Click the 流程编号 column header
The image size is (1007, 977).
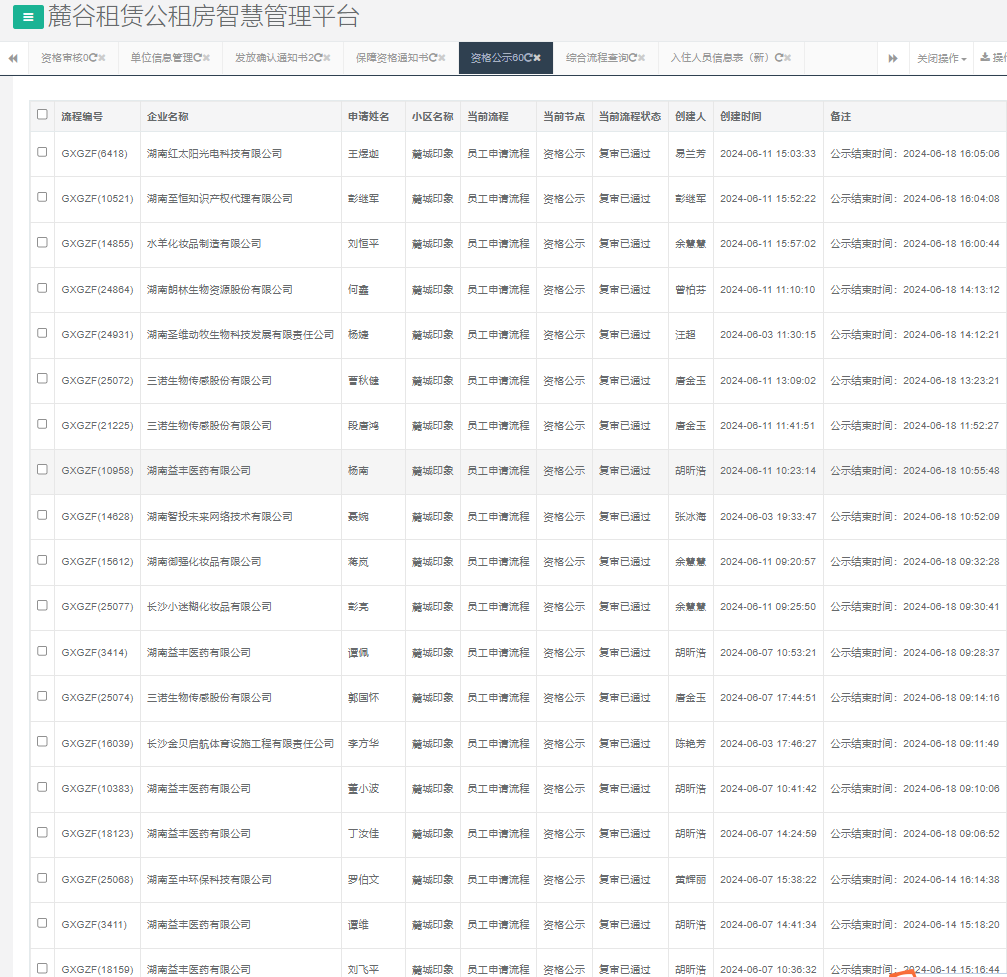tap(82, 117)
